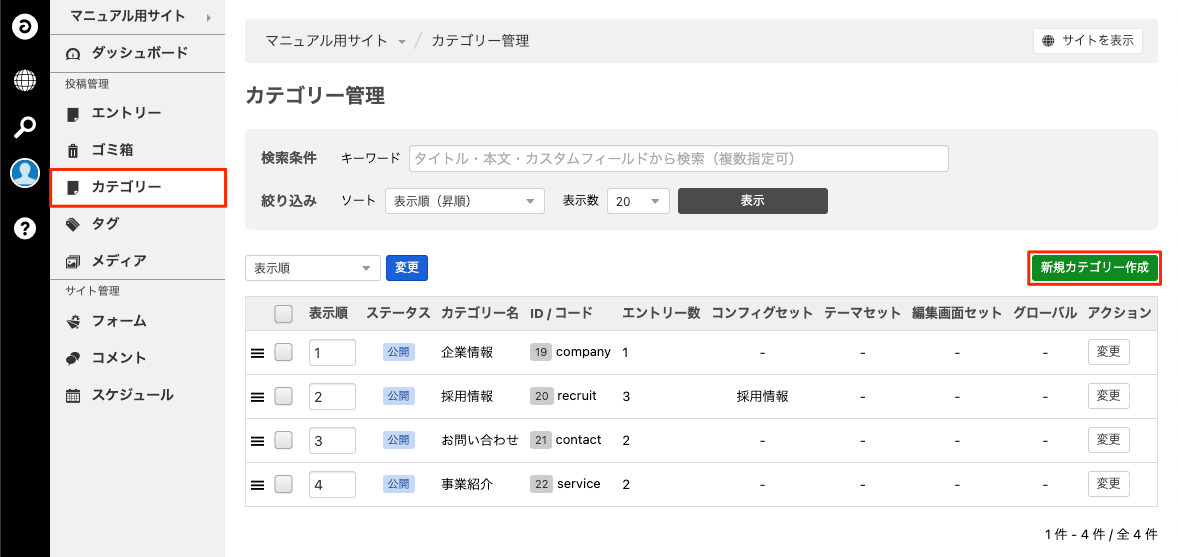Screen dimensions: 1178x557
Task: Click the tag icon beside タグ
Action: tap(72, 224)
